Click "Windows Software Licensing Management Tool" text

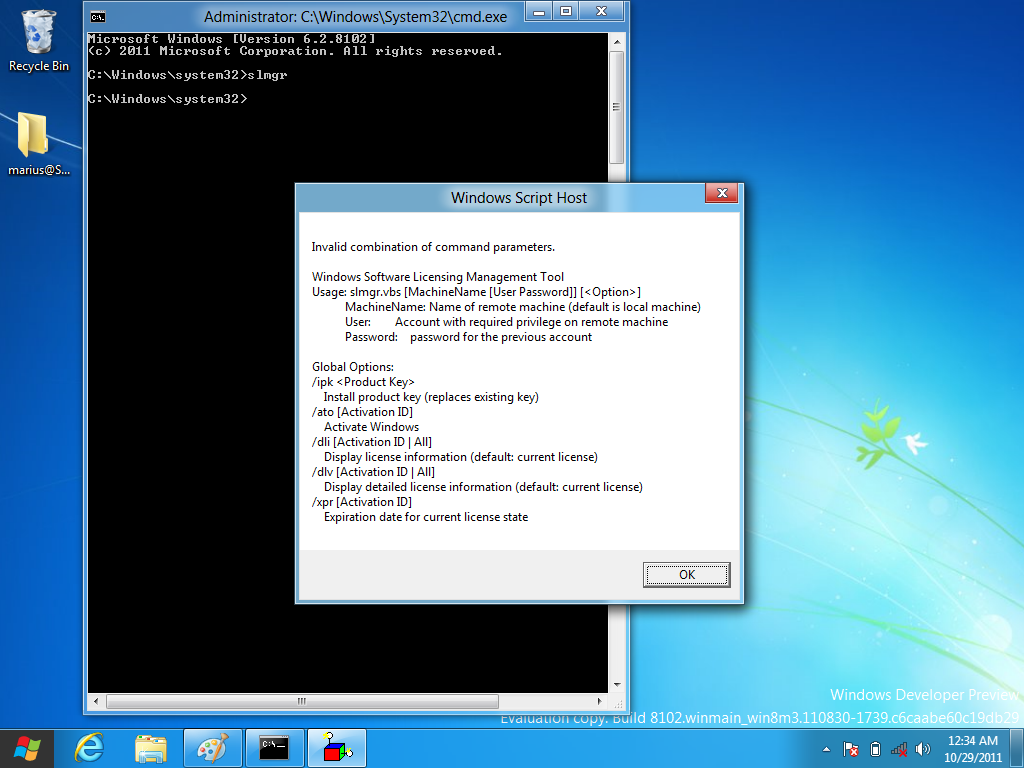click(x=438, y=277)
